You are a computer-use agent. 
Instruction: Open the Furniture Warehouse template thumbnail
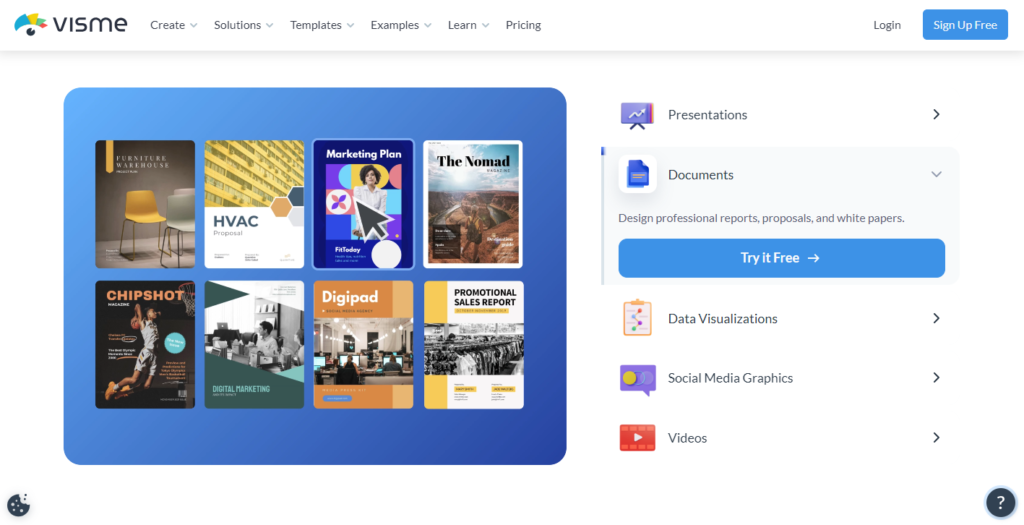click(145, 204)
